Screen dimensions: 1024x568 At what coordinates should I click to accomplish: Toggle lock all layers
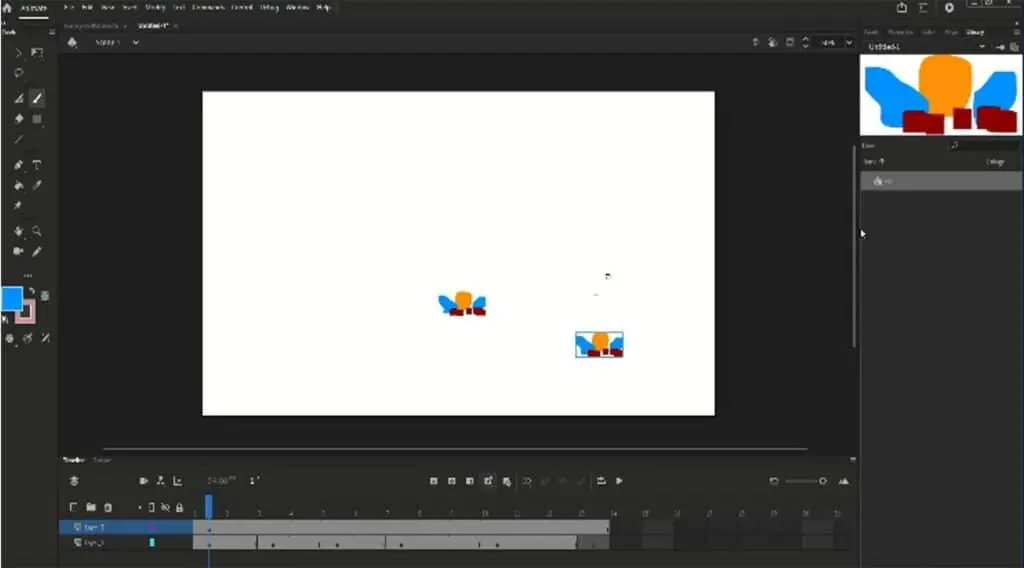click(x=179, y=507)
